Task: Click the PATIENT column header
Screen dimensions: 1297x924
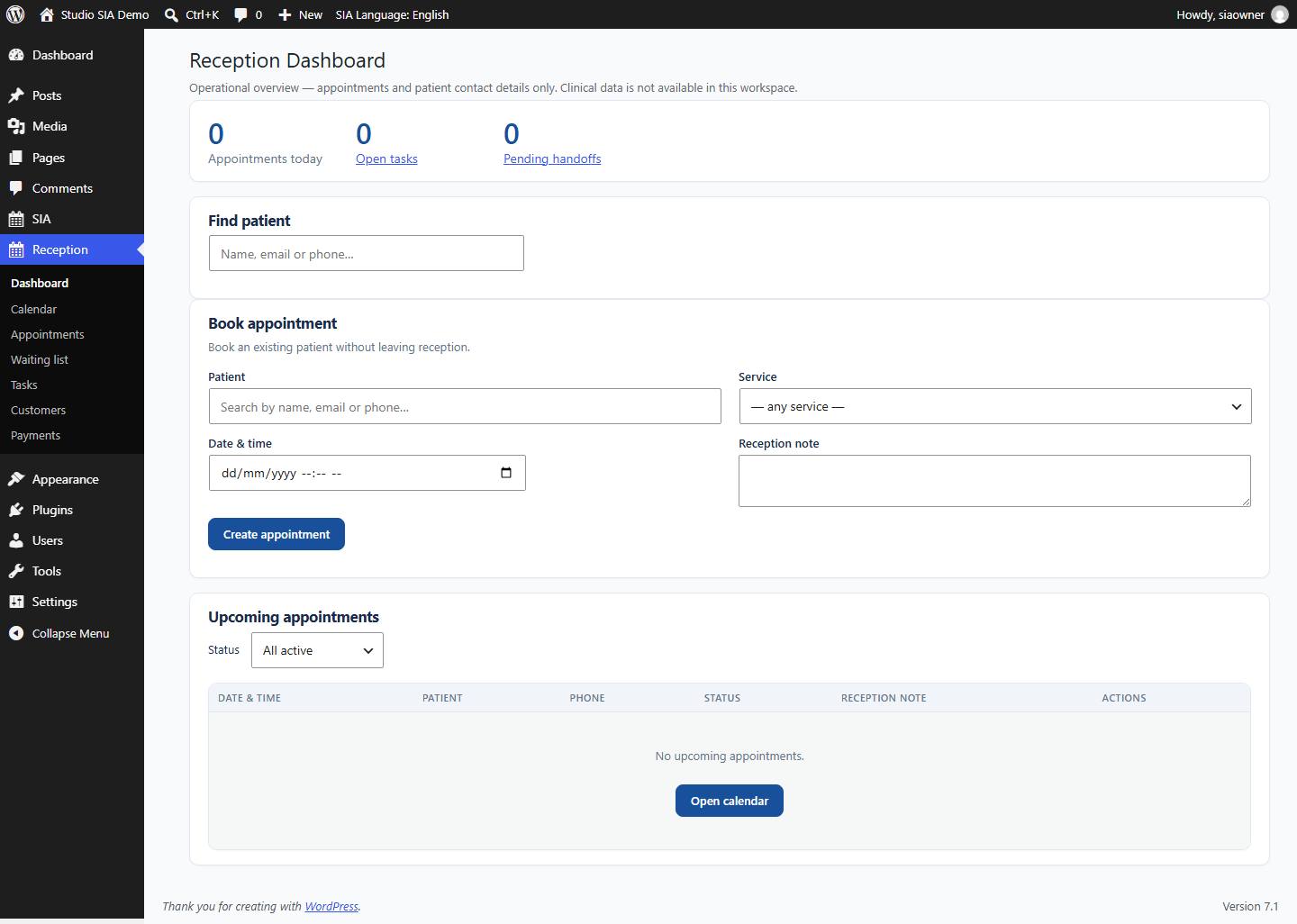Action: coord(442,698)
